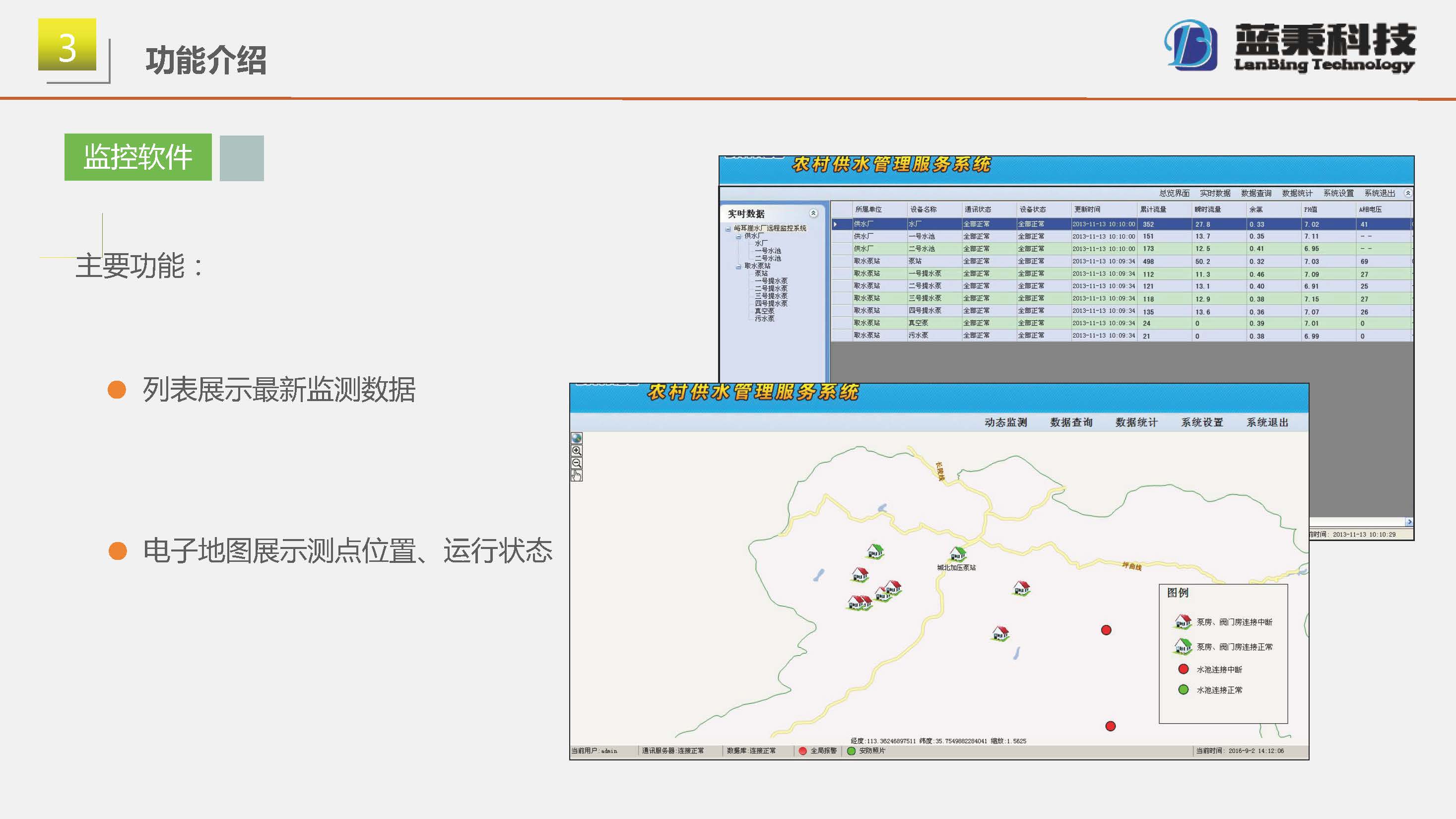
Task: Click the 坪曲线 road label on the map
Action: (x=1131, y=566)
